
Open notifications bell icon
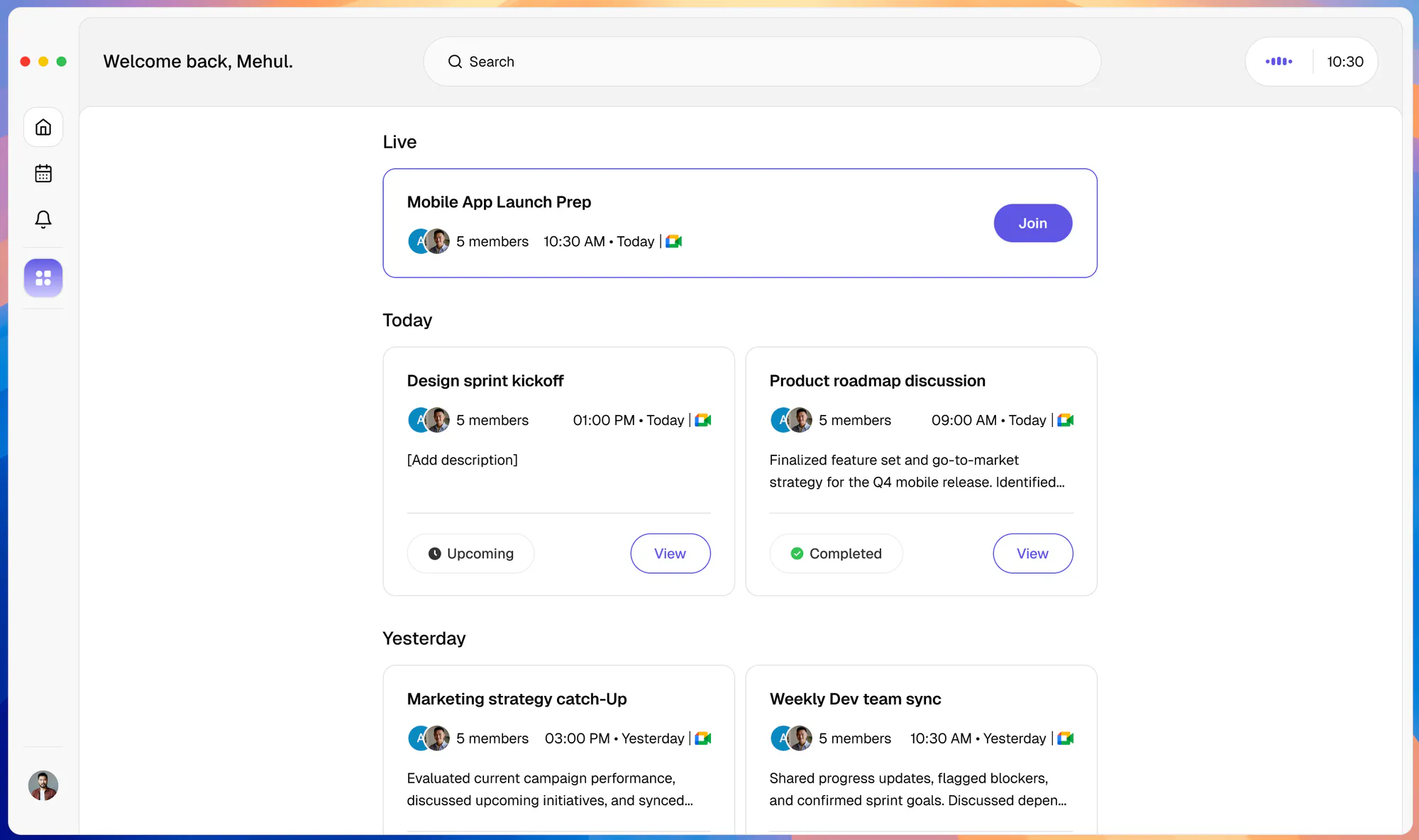pos(43,219)
